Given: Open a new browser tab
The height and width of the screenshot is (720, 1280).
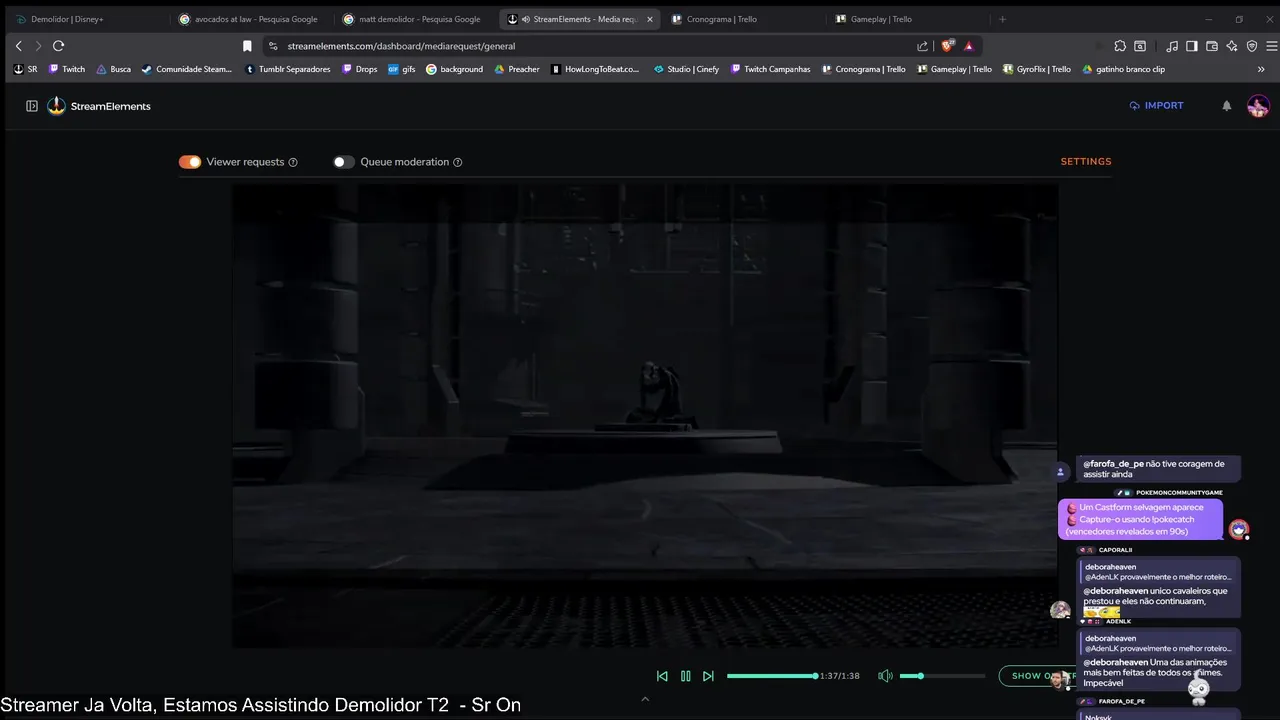Looking at the screenshot, I should (1002, 19).
